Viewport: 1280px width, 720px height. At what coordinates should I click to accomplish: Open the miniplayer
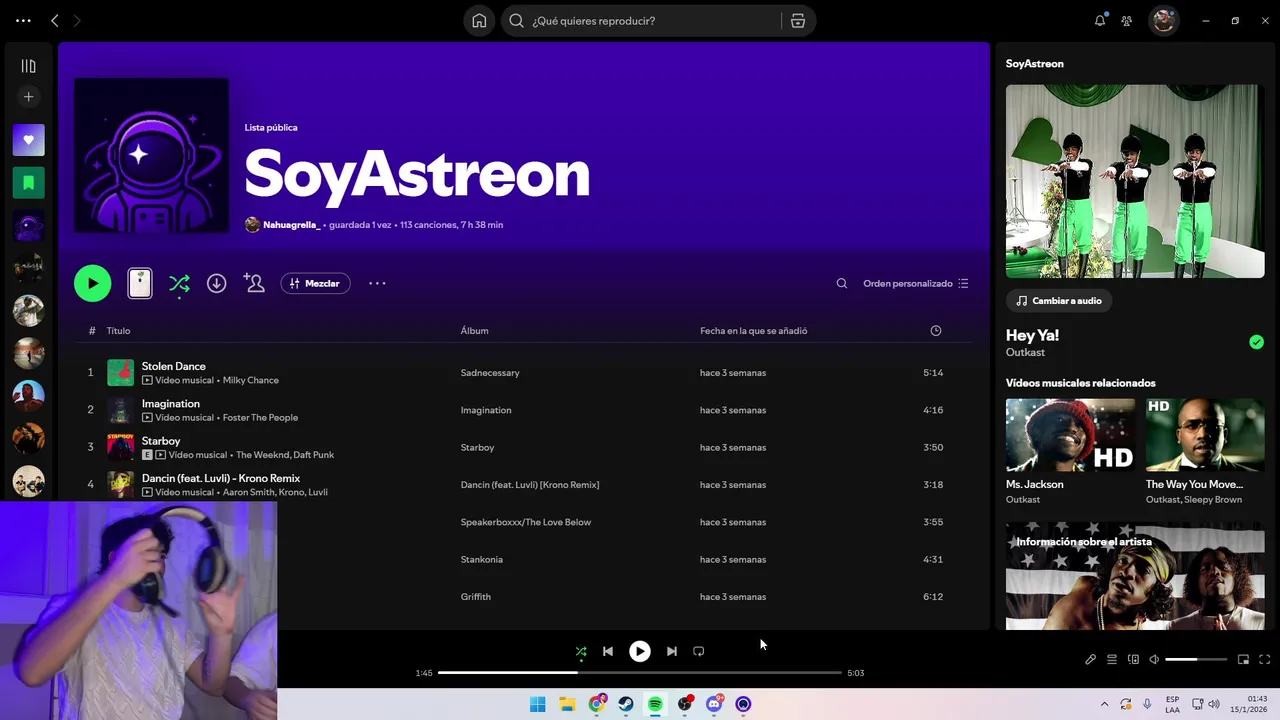[1244, 660]
